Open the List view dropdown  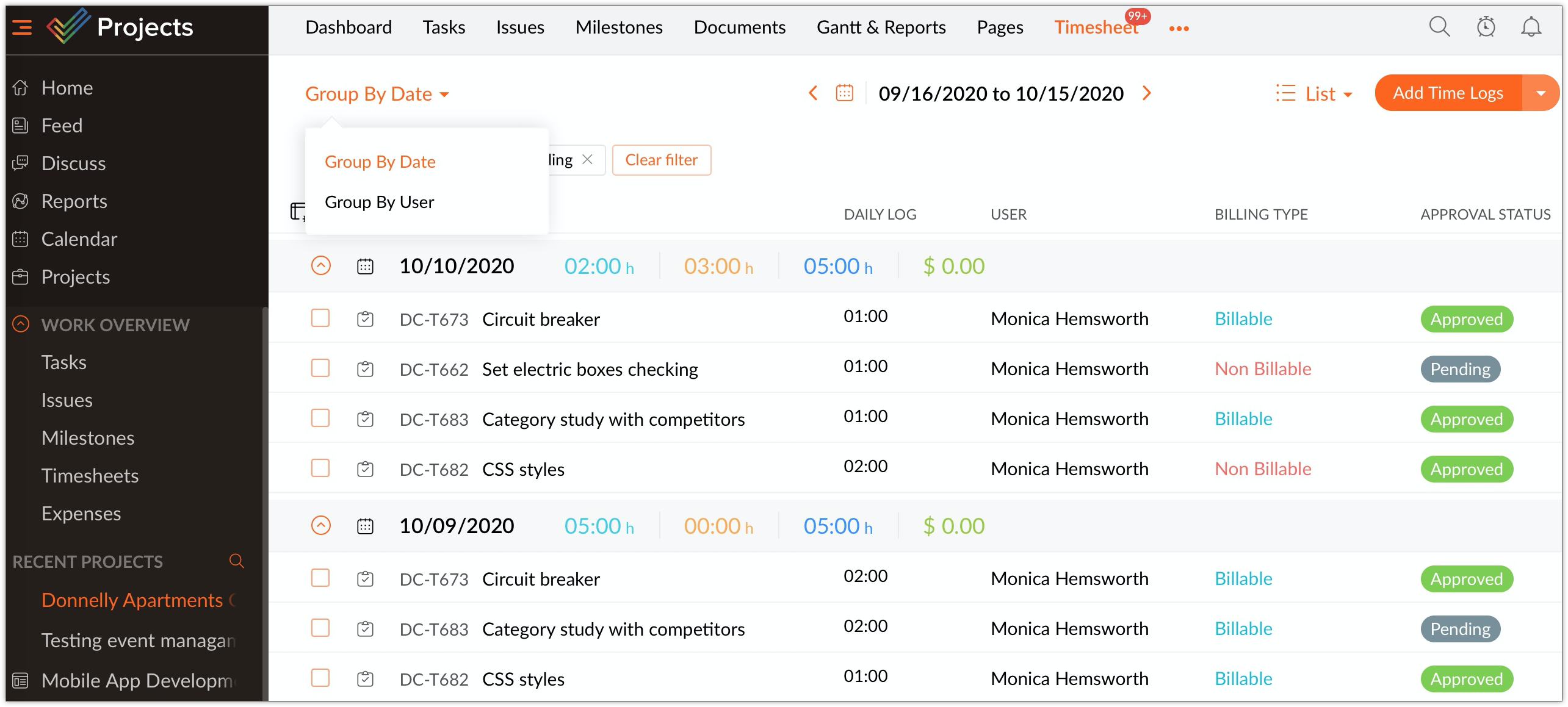1314,93
